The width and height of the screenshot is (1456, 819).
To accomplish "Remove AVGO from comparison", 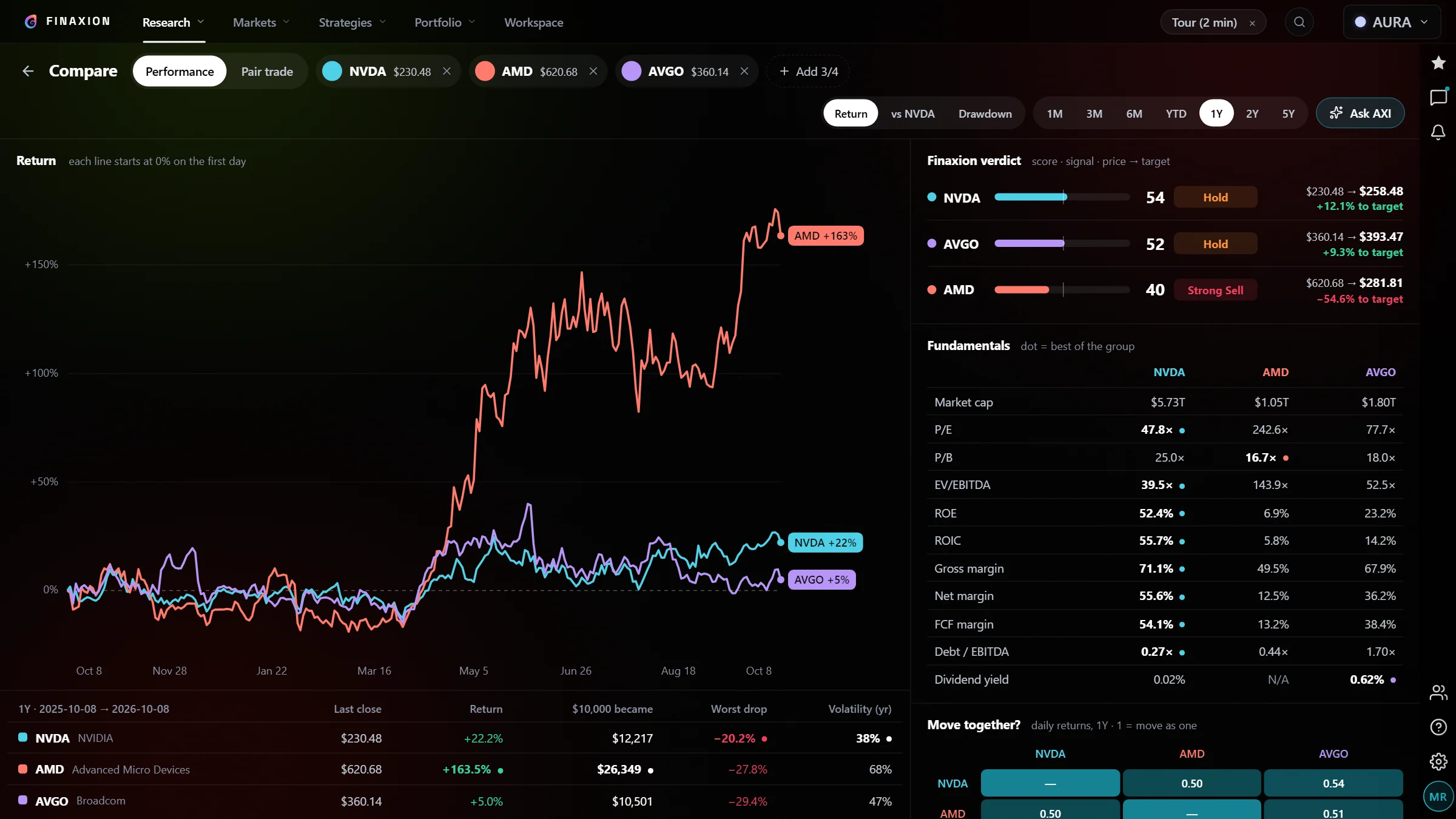I will pos(744,72).
